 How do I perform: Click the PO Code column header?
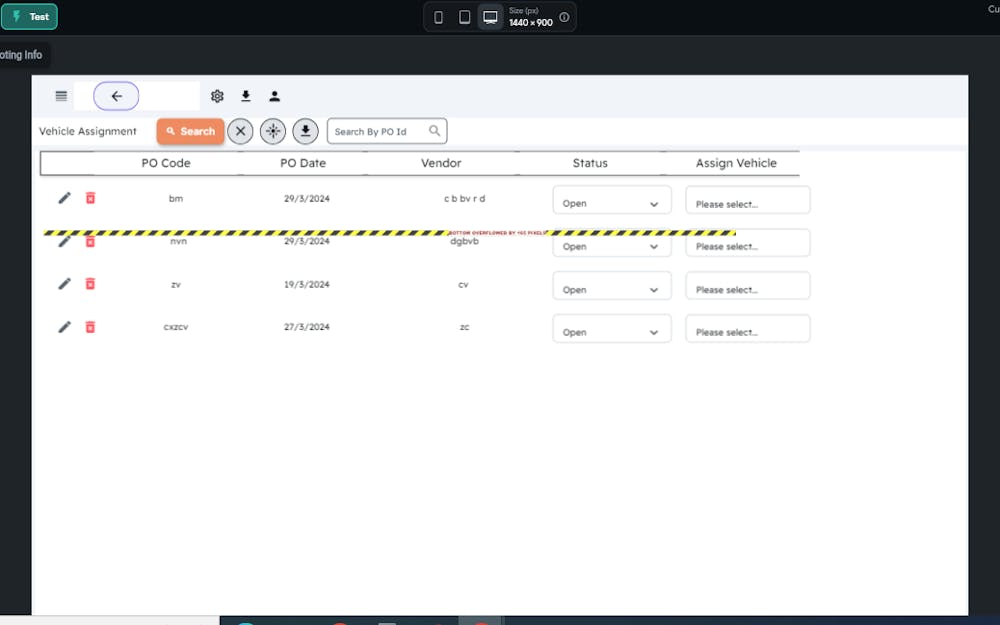click(x=166, y=163)
